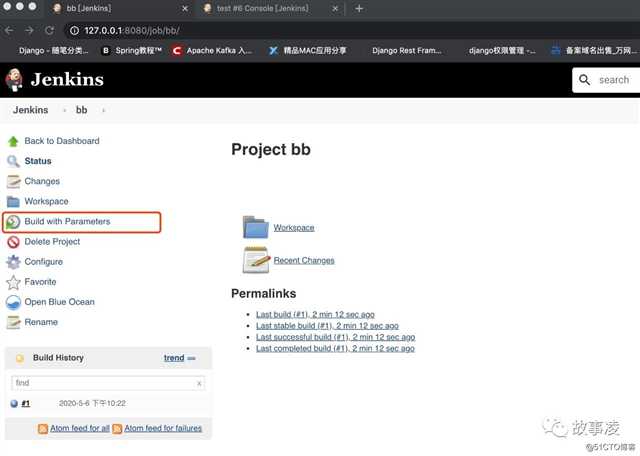Open the trend link in Build History

174,358
